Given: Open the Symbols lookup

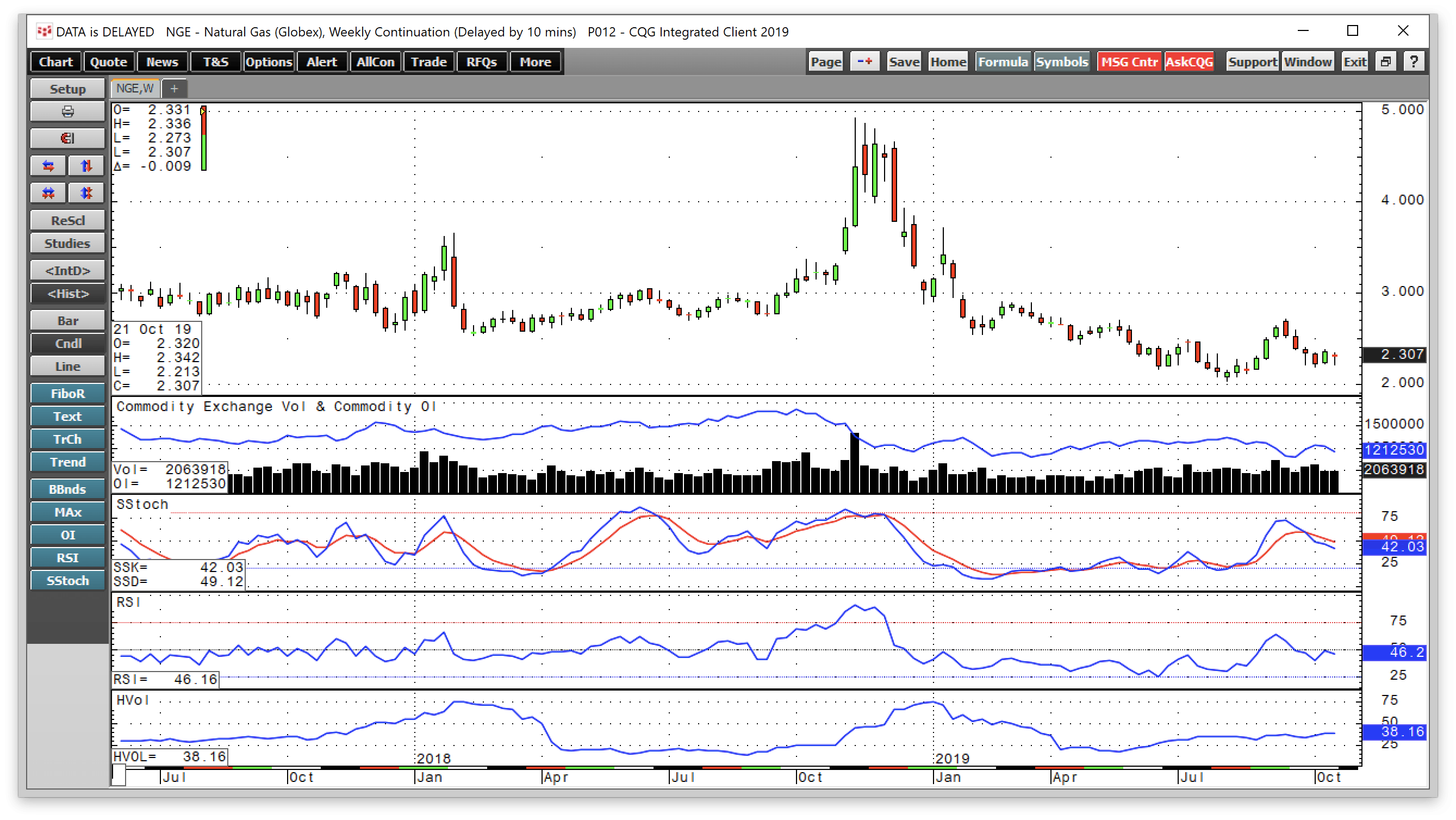Looking at the screenshot, I should click(x=1061, y=61).
